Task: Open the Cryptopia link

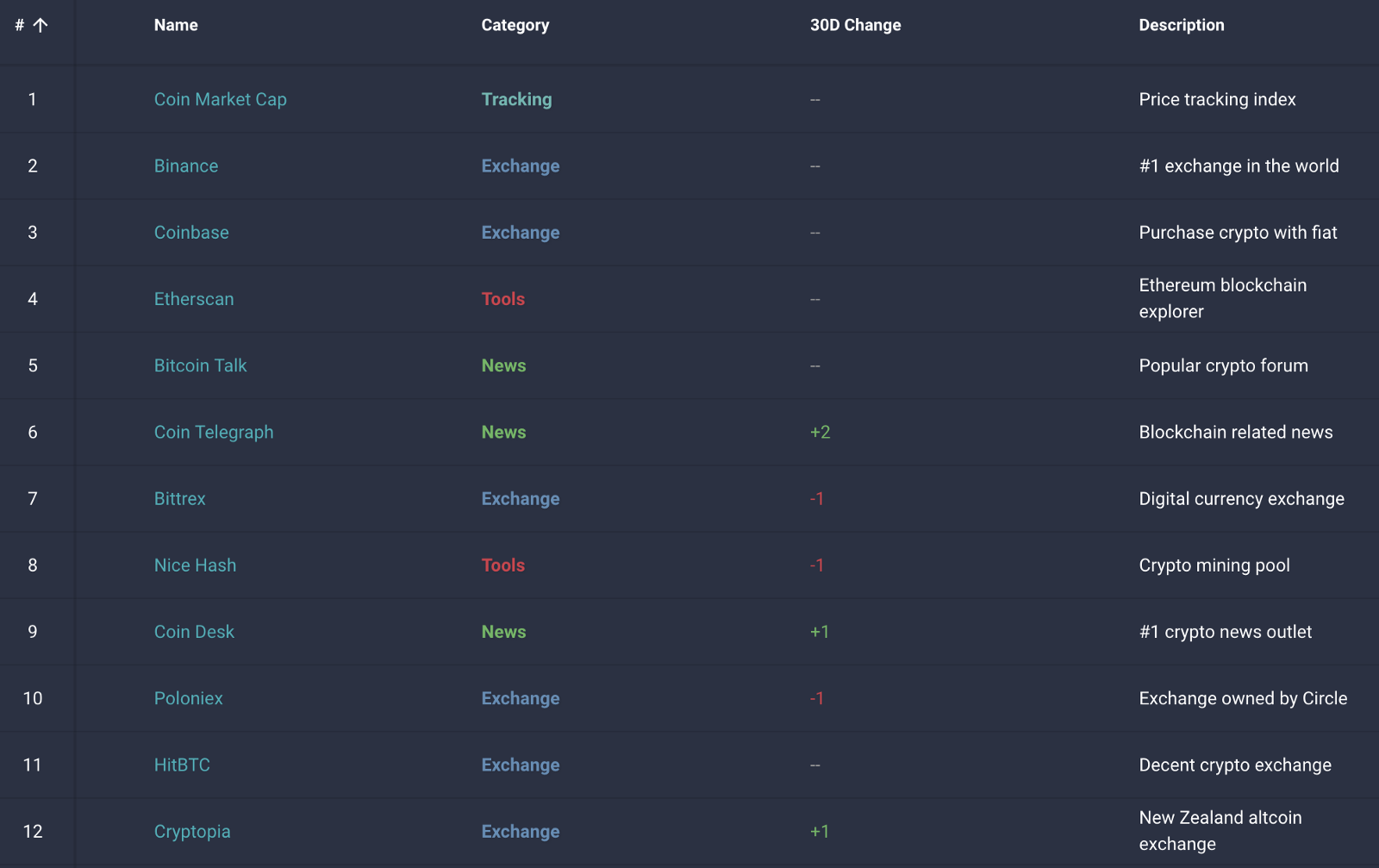Action: [x=192, y=831]
